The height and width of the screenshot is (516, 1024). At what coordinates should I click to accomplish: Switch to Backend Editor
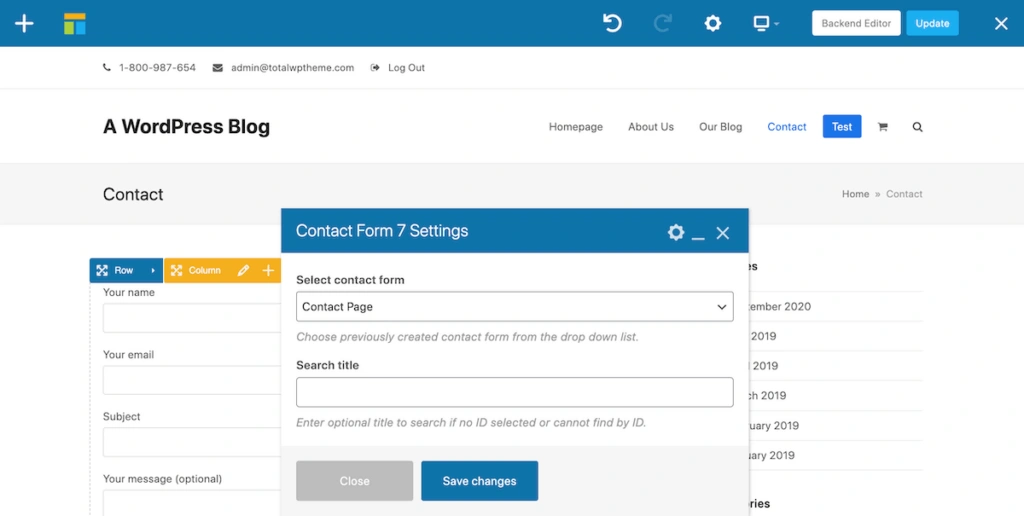856,23
